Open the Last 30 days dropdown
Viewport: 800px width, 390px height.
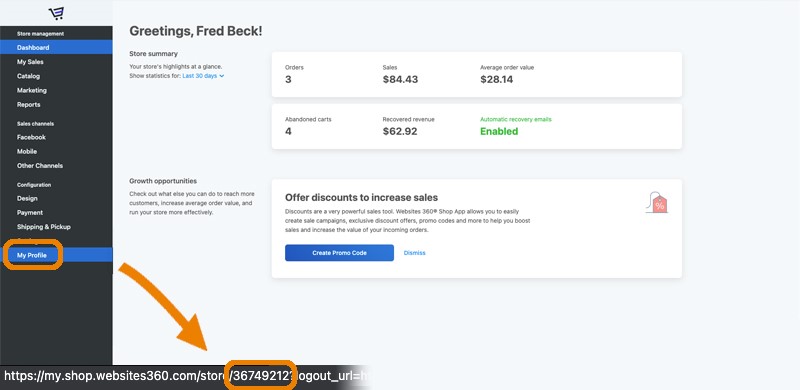(x=203, y=76)
